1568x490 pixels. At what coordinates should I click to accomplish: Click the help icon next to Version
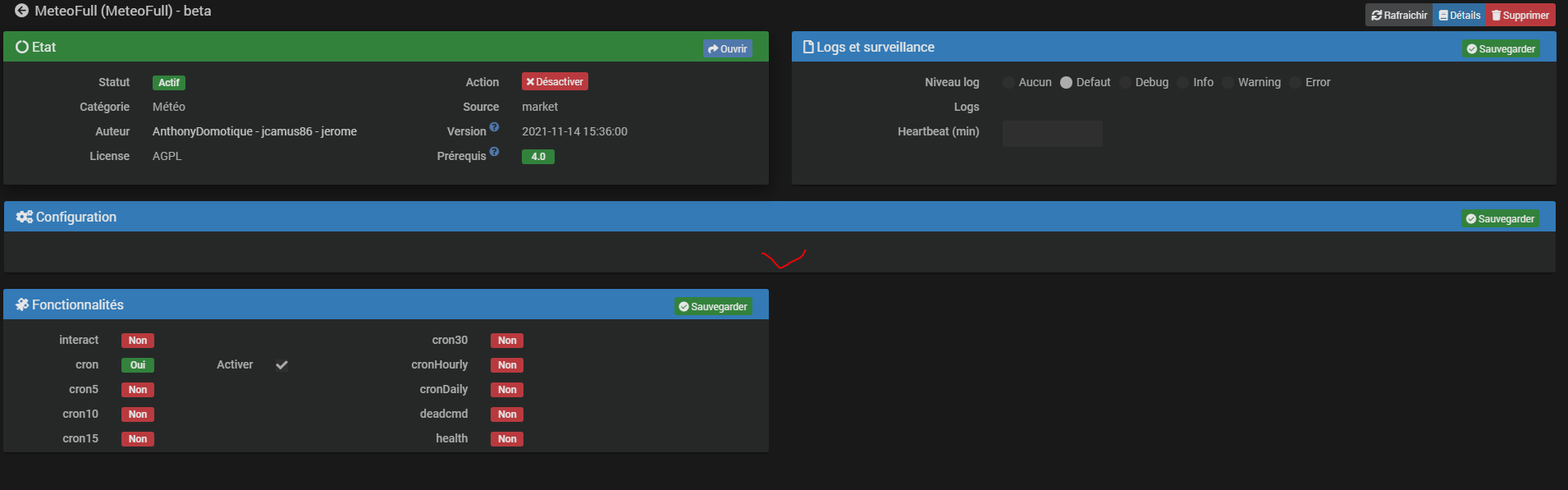coord(494,127)
